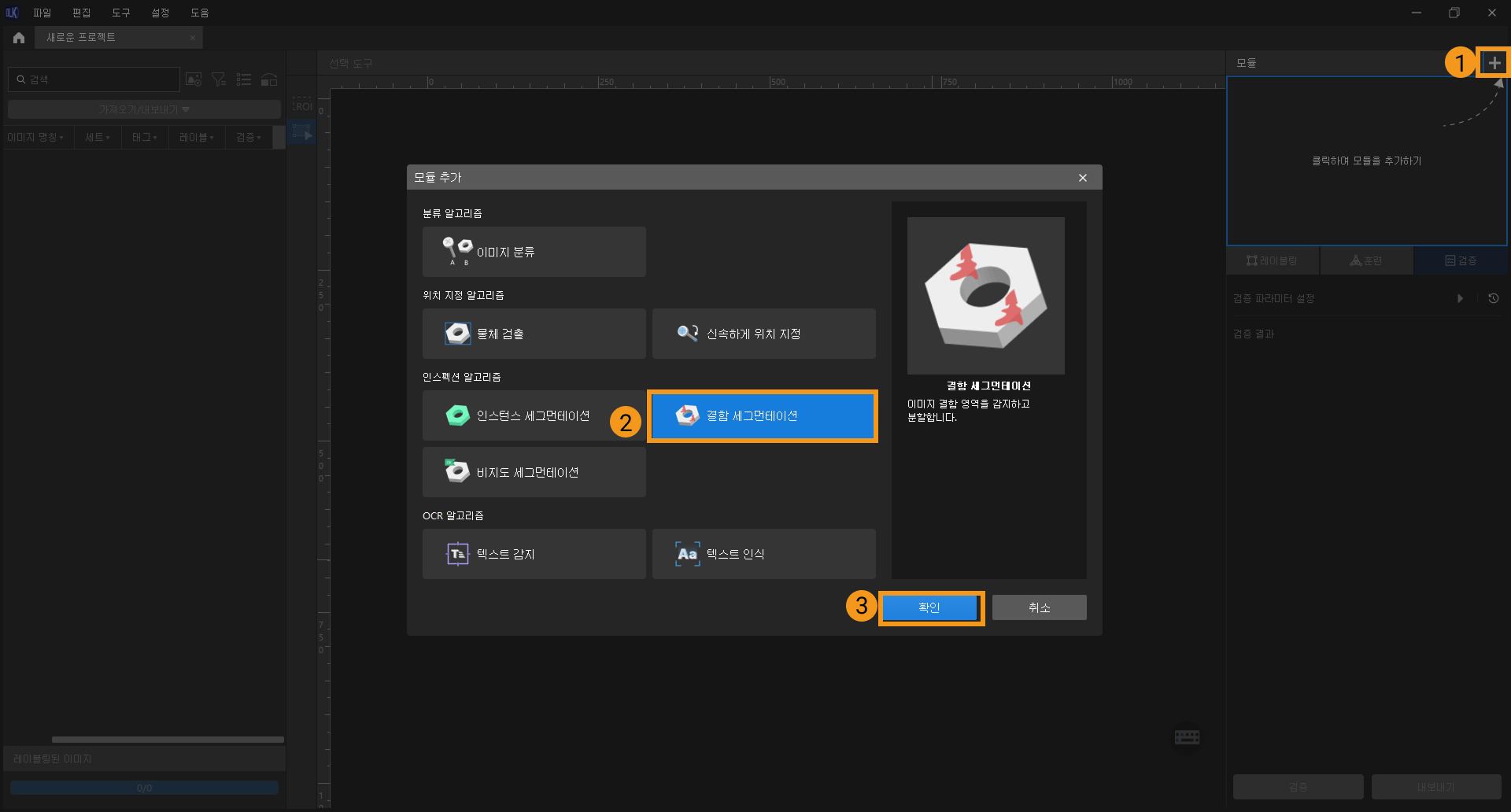Click the plus icon to add a module

[x=1494, y=63]
